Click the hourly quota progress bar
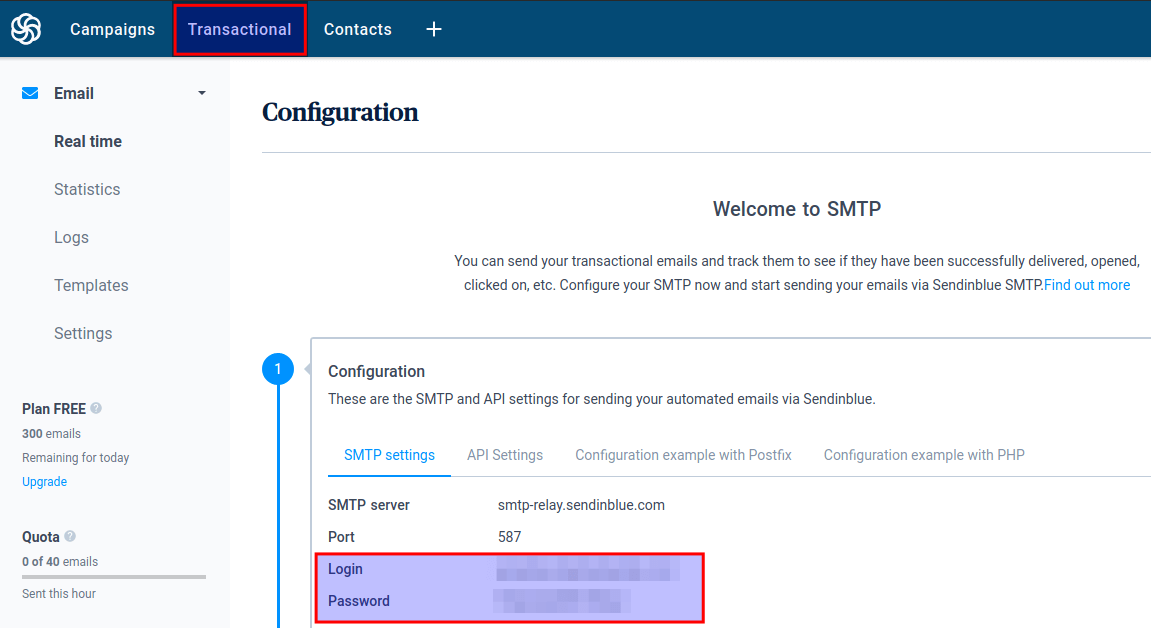This screenshot has height=628, width=1151. click(x=114, y=576)
